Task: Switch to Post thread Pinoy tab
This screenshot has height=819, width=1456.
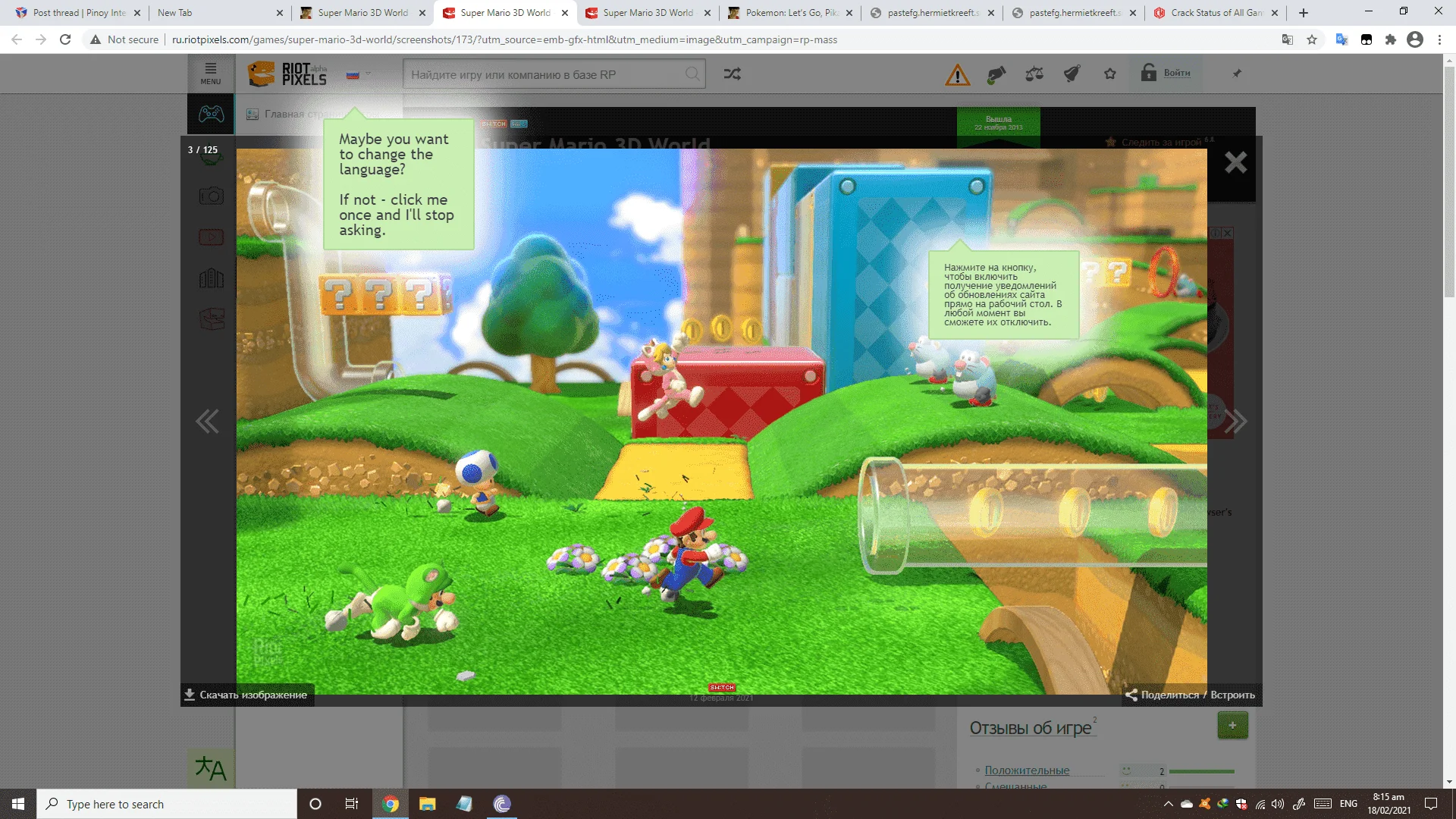Action: (x=79, y=13)
